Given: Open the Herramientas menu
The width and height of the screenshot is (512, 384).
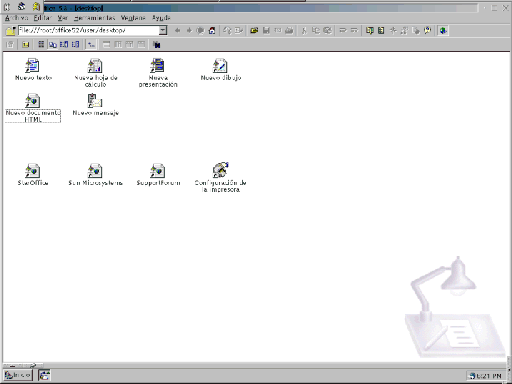Looking at the screenshot, I should pos(94,18).
